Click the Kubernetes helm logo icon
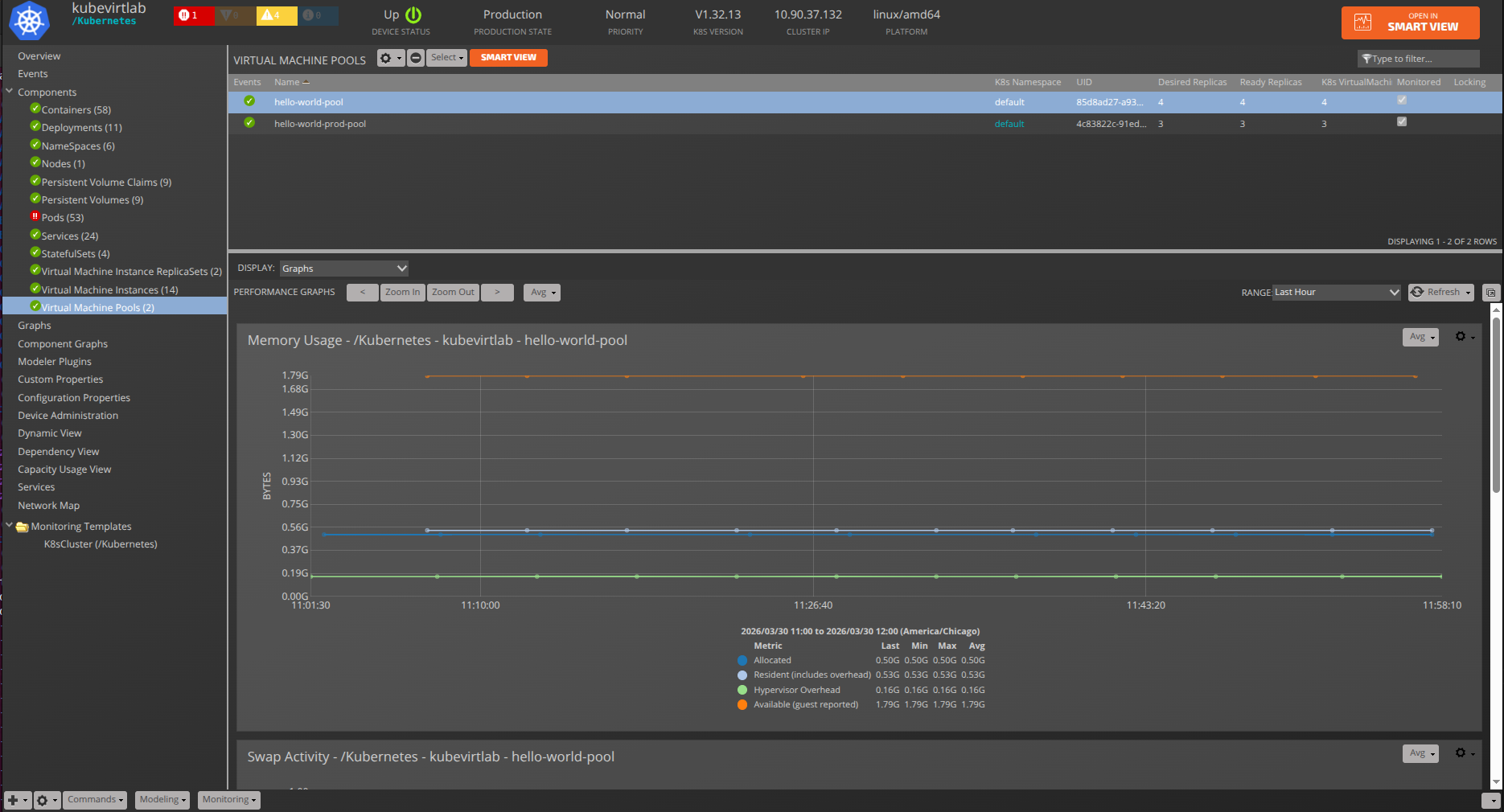The width and height of the screenshot is (1504, 812). click(29, 21)
